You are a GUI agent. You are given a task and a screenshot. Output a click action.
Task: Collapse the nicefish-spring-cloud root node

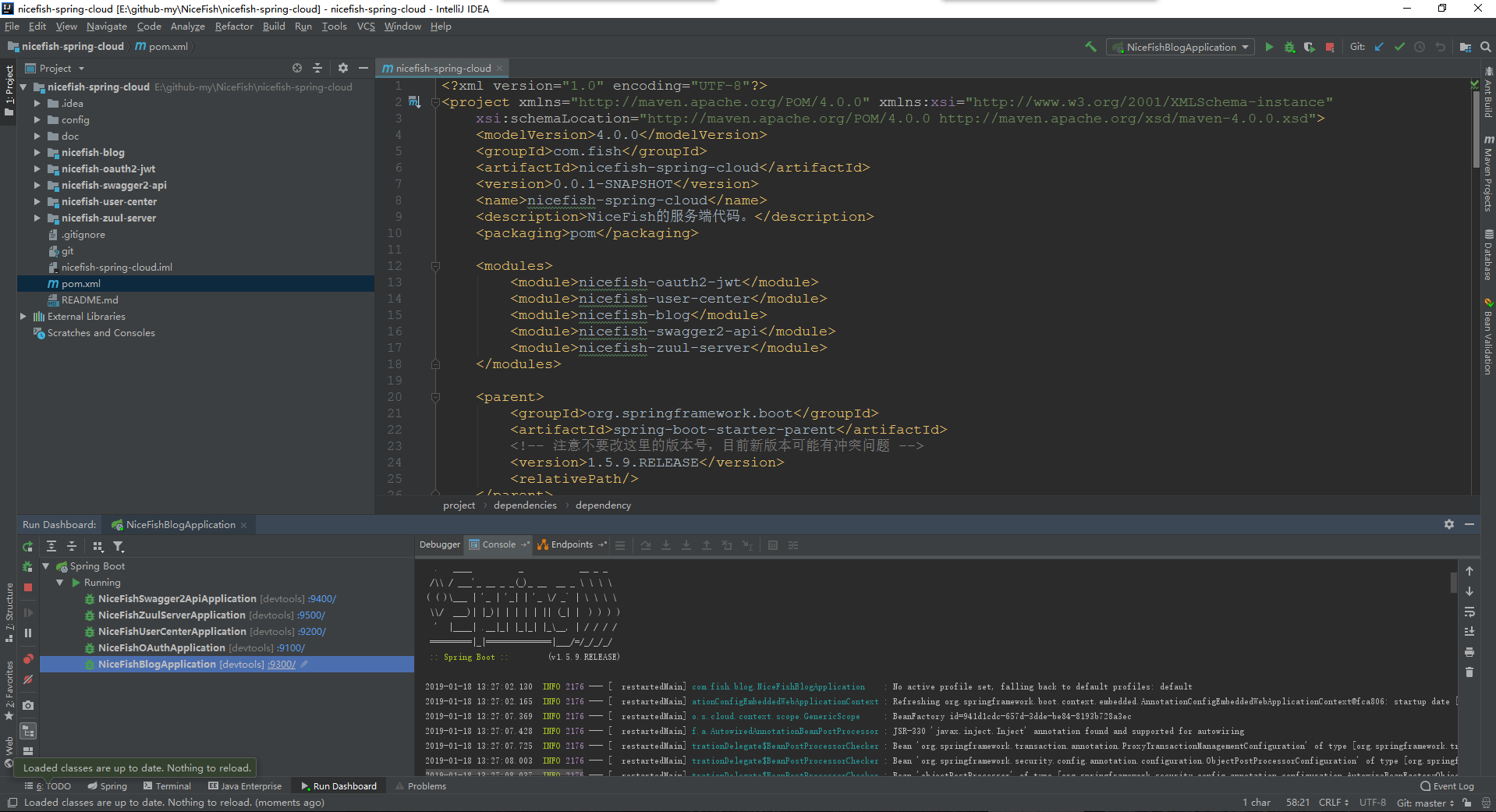(23, 87)
